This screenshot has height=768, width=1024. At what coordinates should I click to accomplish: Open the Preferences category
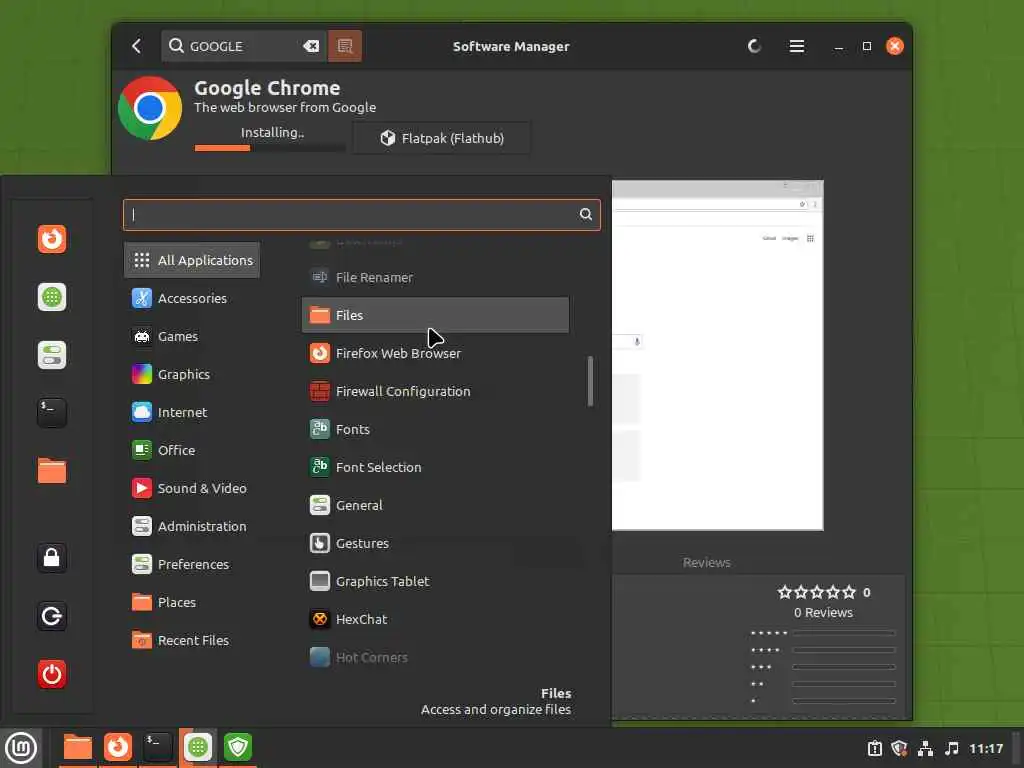coord(192,564)
